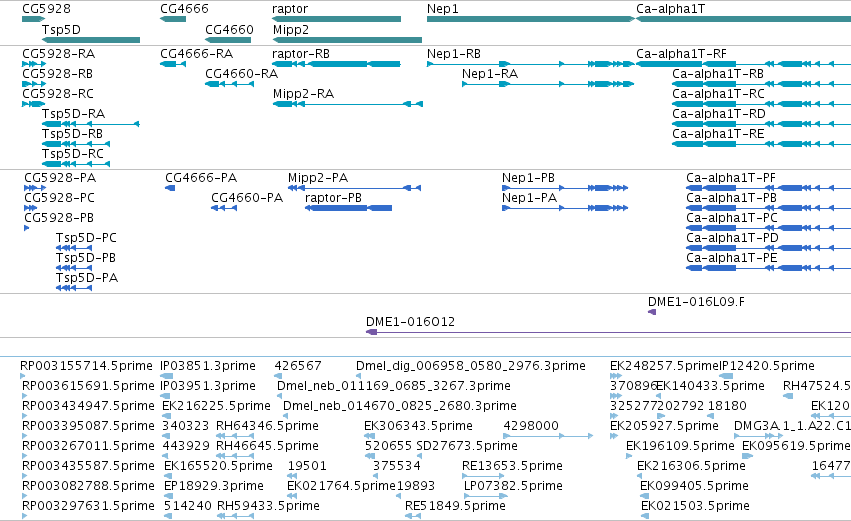Click the CG4660 gene label
The height and width of the screenshot is (521, 851).
tap(229, 29)
